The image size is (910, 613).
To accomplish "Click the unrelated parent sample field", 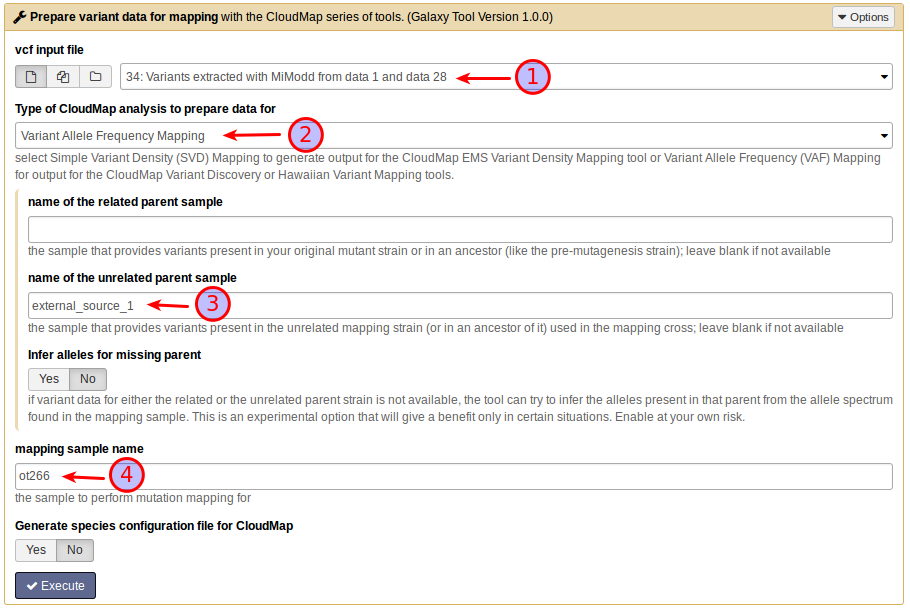I will click(x=460, y=305).
